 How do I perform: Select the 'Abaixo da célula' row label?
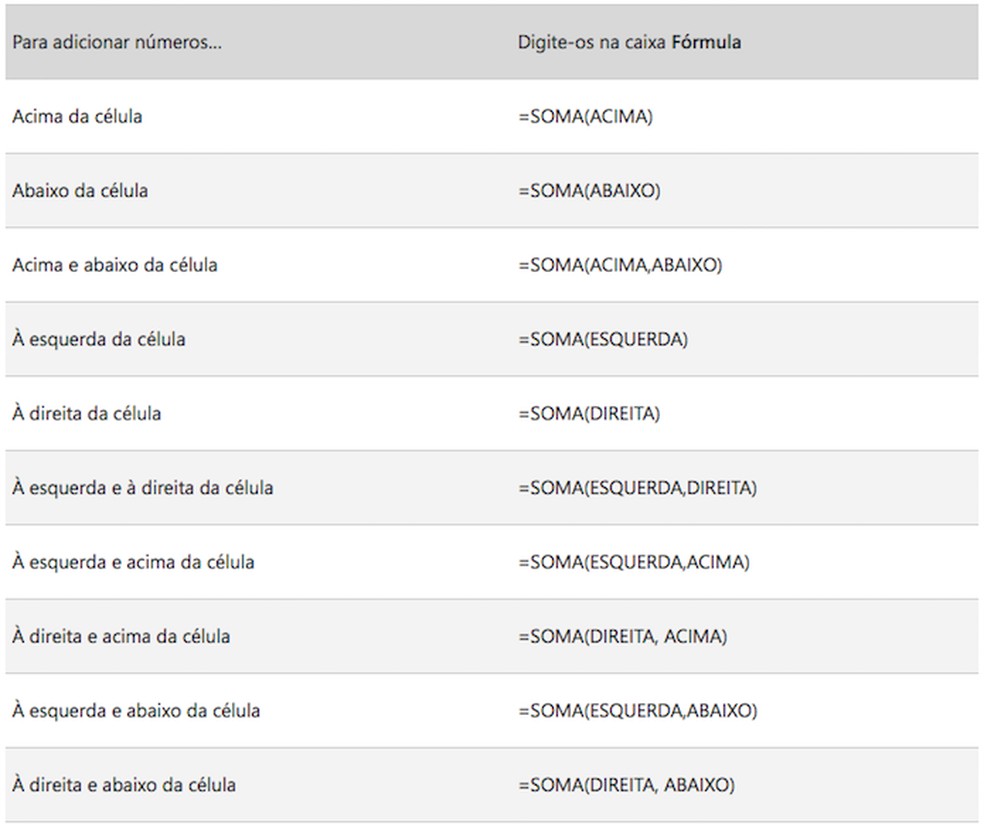point(80,191)
